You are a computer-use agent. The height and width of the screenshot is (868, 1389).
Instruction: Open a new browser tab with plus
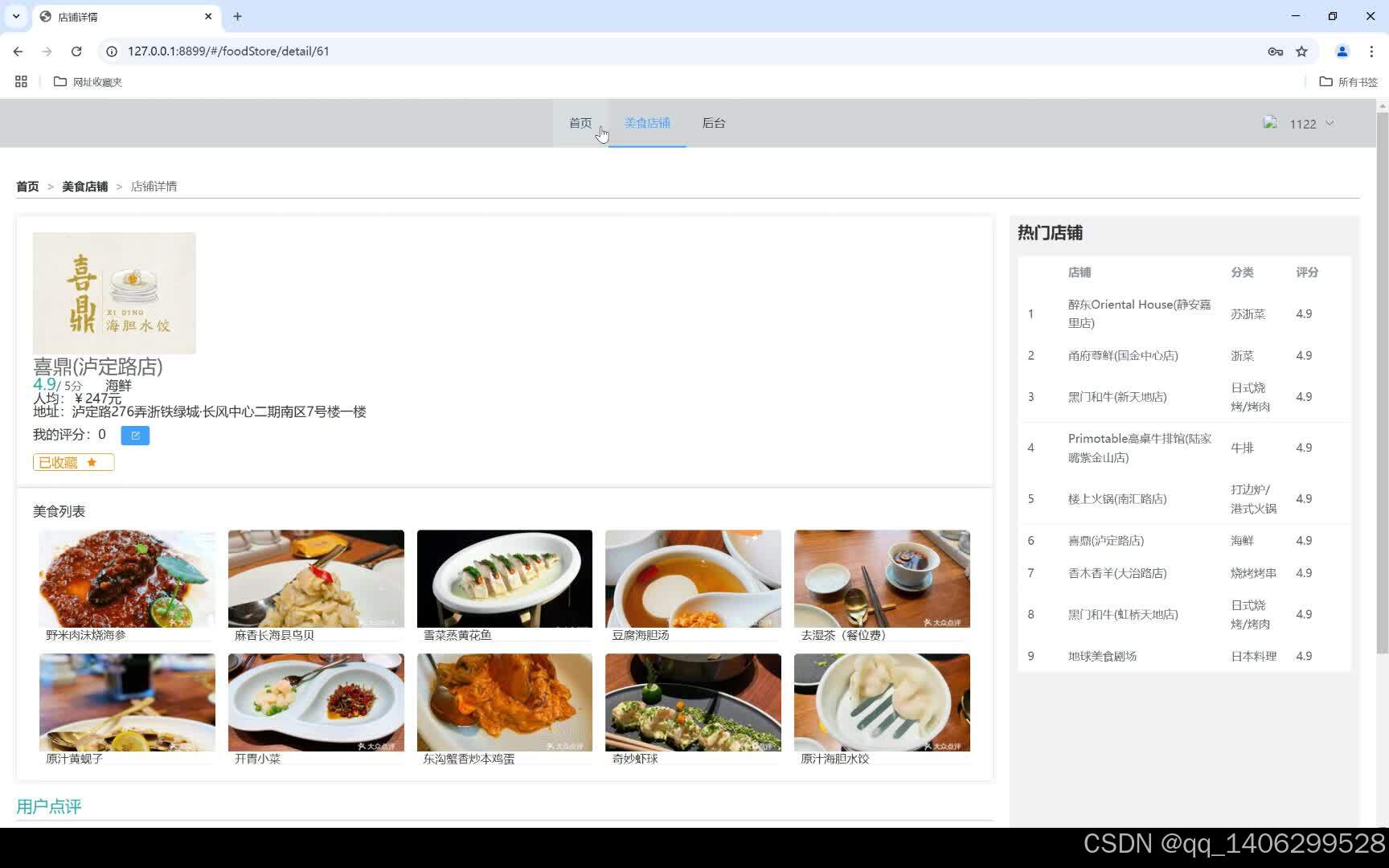click(237, 16)
